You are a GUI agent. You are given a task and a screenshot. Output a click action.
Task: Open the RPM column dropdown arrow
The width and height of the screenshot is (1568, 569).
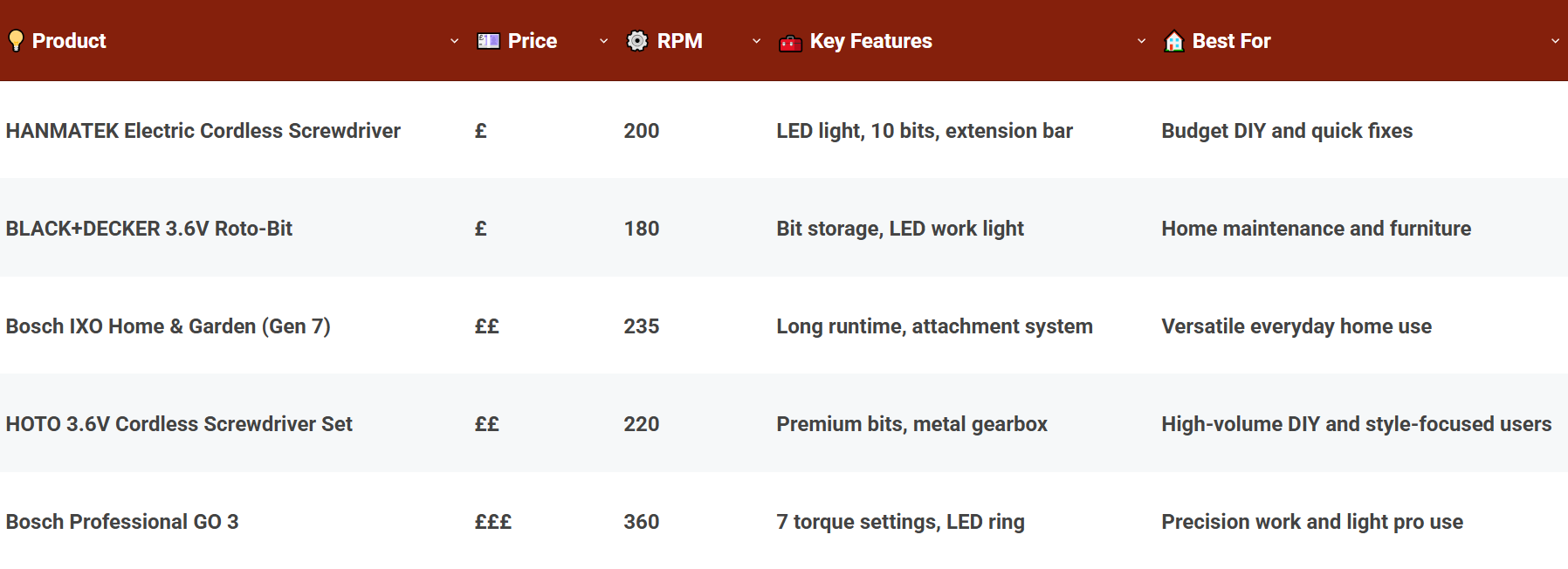pyautogui.click(x=756, y=41)
